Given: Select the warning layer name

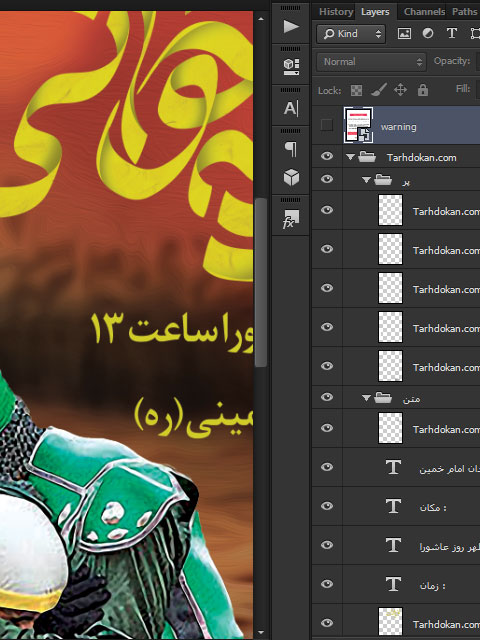Looking at the screenshot, I should point(398,127).
